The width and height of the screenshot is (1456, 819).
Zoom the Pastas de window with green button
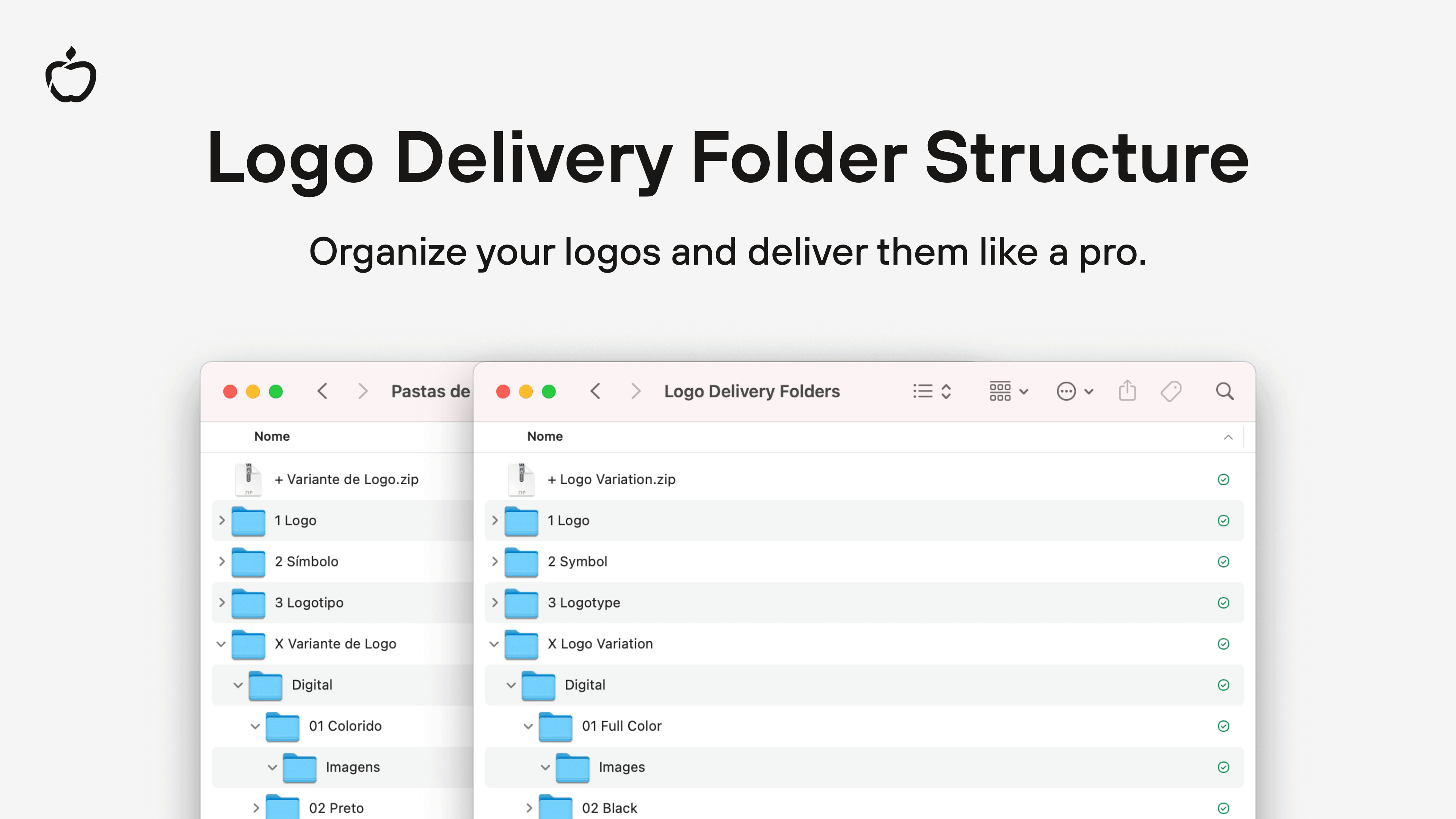tap(276, 391)
